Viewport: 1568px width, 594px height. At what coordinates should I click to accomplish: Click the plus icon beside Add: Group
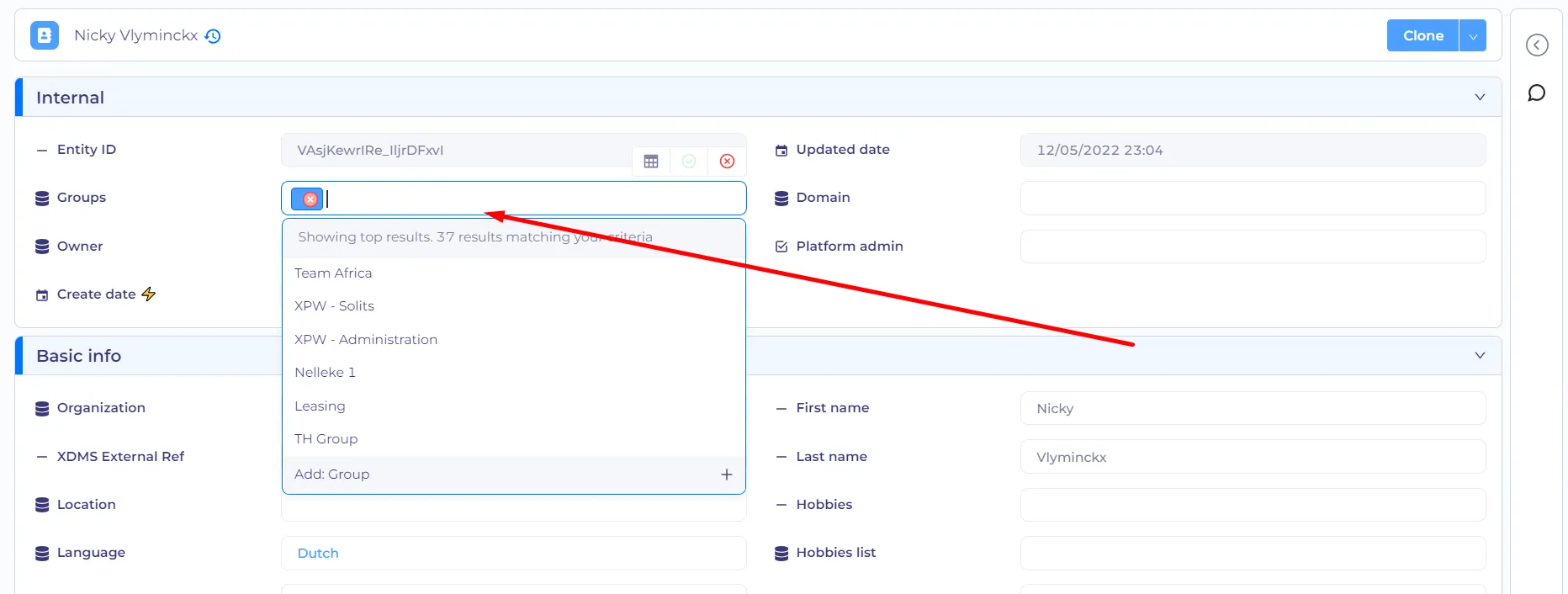727,475
